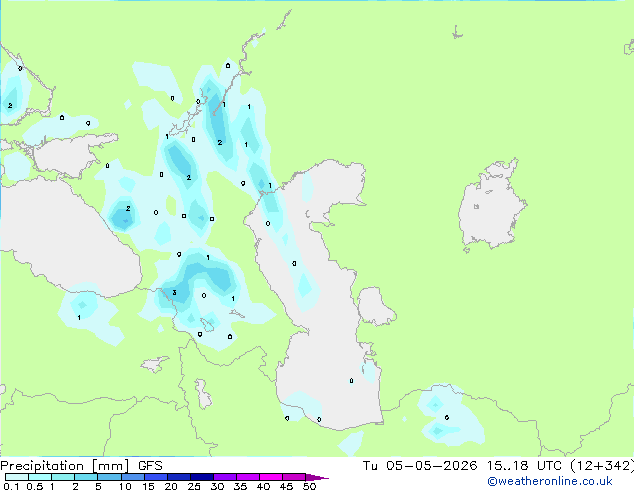Select the 20–25 mm legend color swatch
Screen dimensions: 634x490
tap(179, 477)
